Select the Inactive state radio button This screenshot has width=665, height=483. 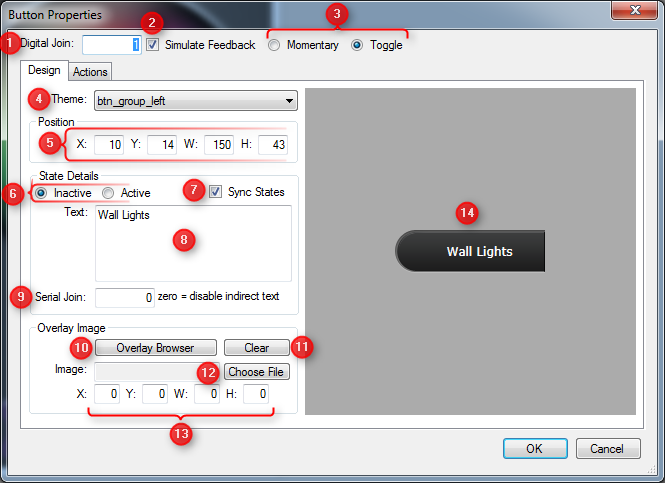point(41,192)
